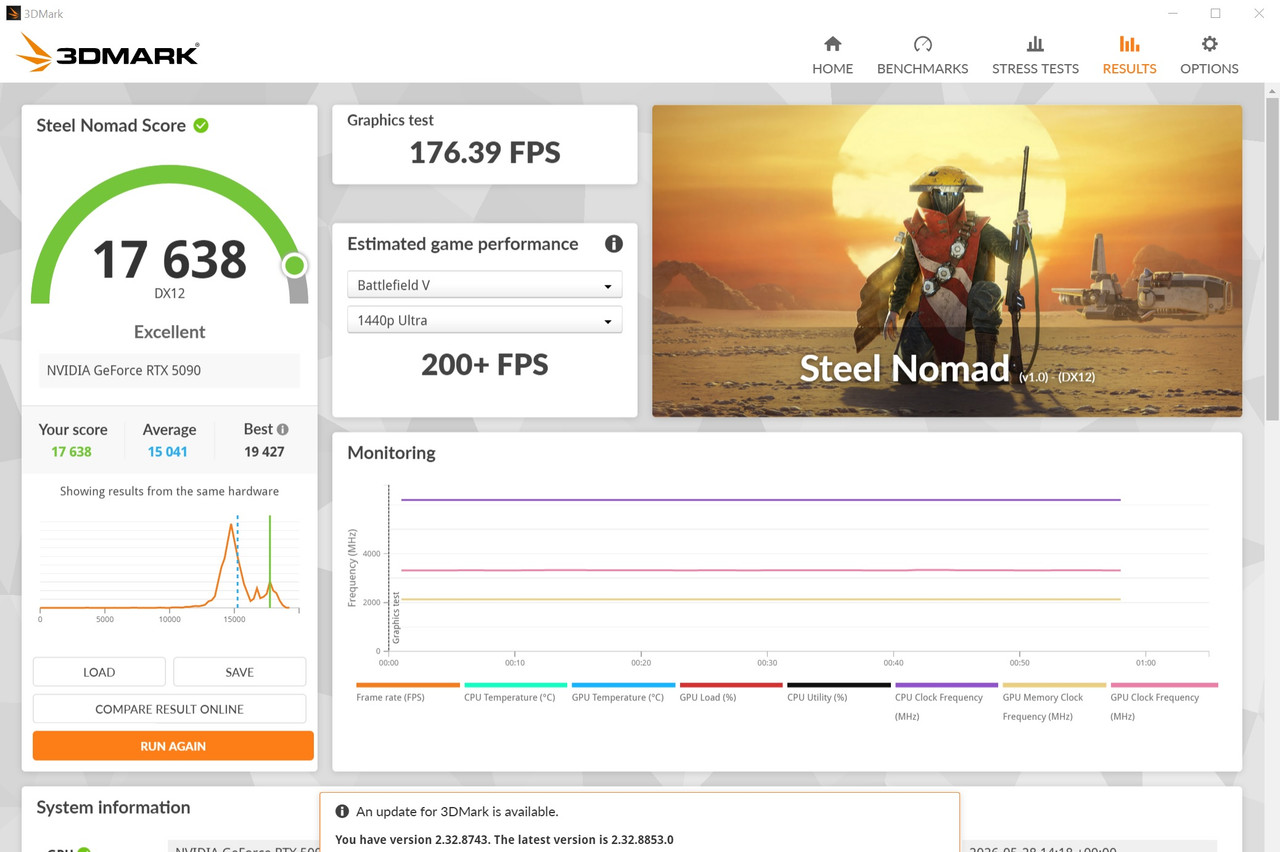The width and height of the screenshot is (1280, 852).
Task: Click the Steel Nomad Score heading
Action: 111,125
